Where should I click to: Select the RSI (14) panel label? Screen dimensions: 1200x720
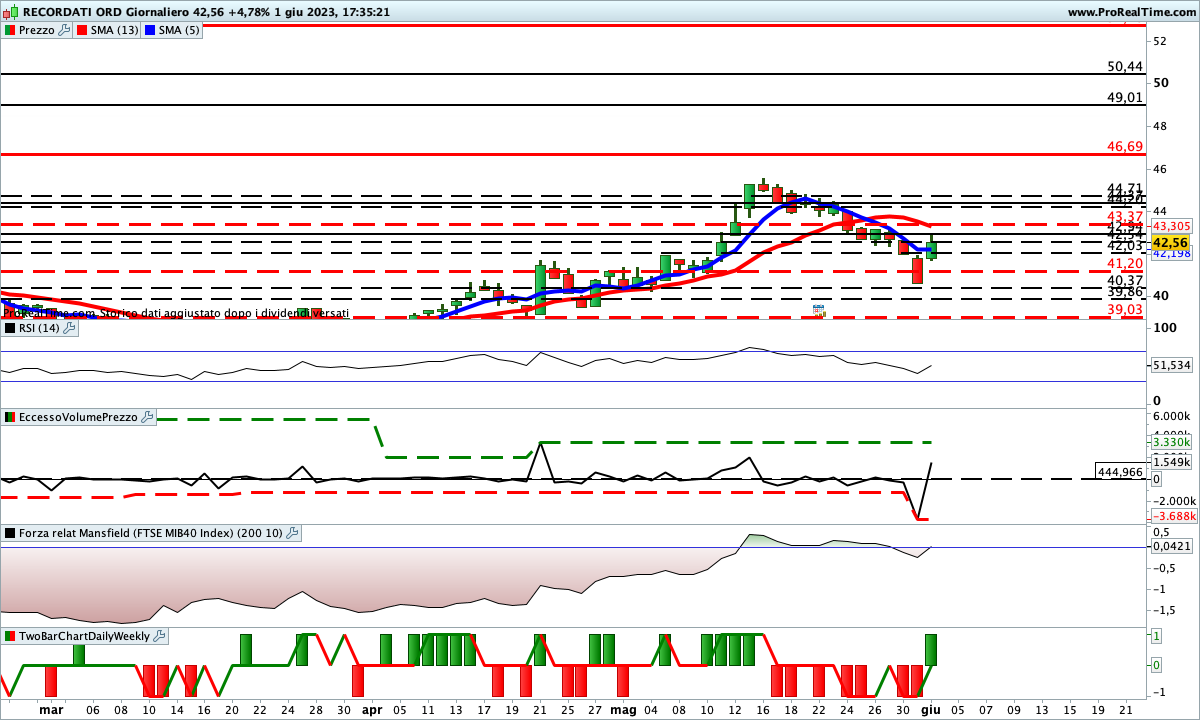click(x=37, y=328)
